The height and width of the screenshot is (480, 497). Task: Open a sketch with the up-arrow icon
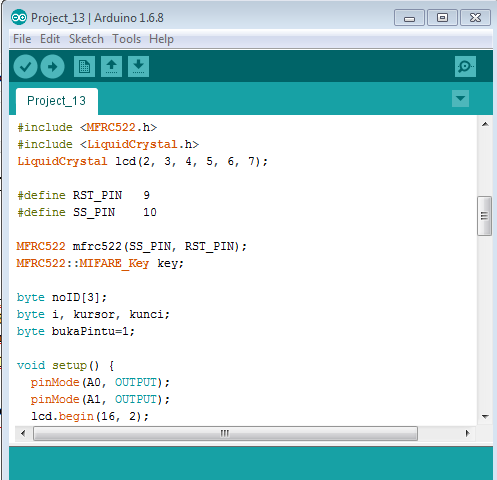point(111,66)
